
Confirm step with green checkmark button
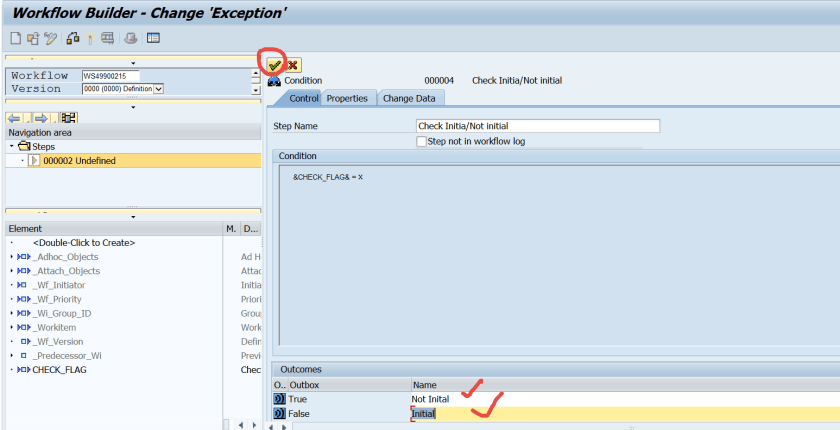click(275, 65)
